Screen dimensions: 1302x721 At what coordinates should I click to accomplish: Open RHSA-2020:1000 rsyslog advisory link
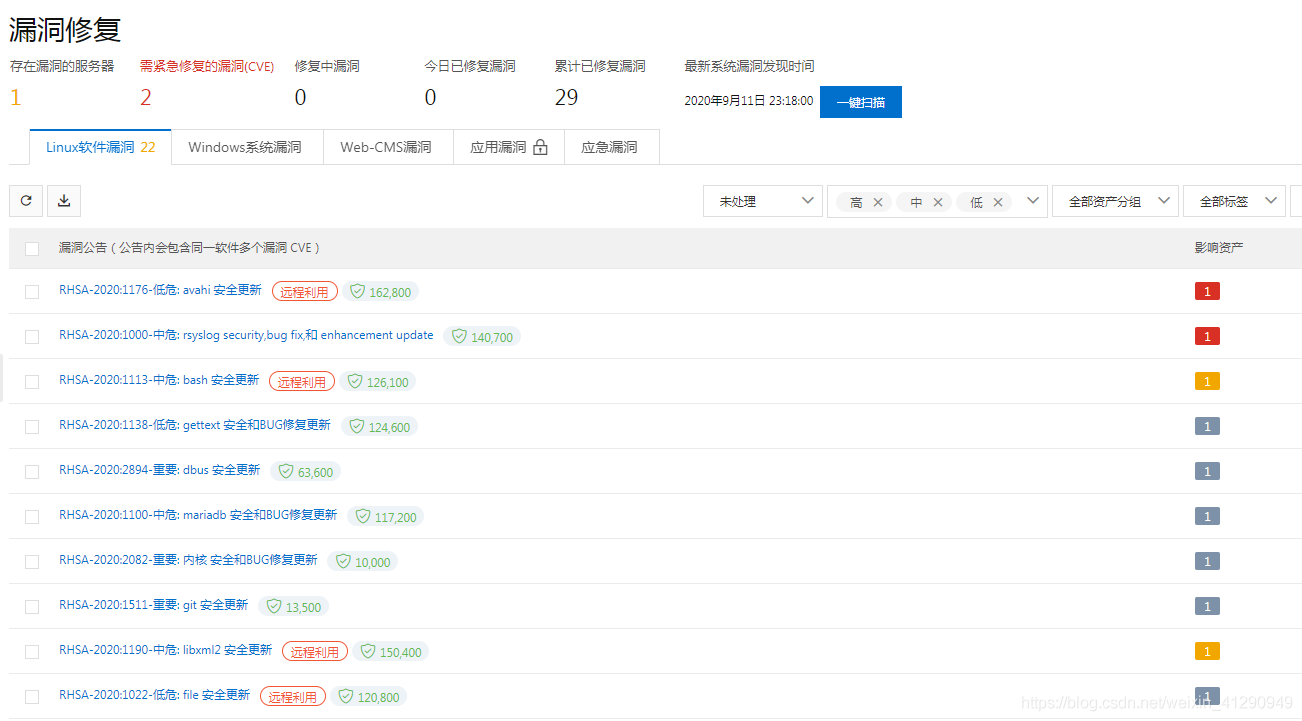[x=246, y=335]
